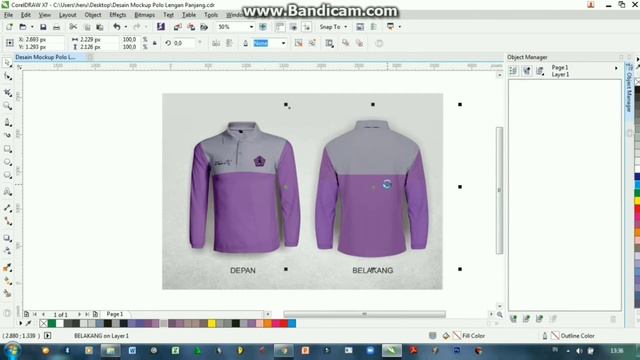Toggle Show Guidelines button
The width and height of the screenshot is (640, 360).
click(307, 27)
